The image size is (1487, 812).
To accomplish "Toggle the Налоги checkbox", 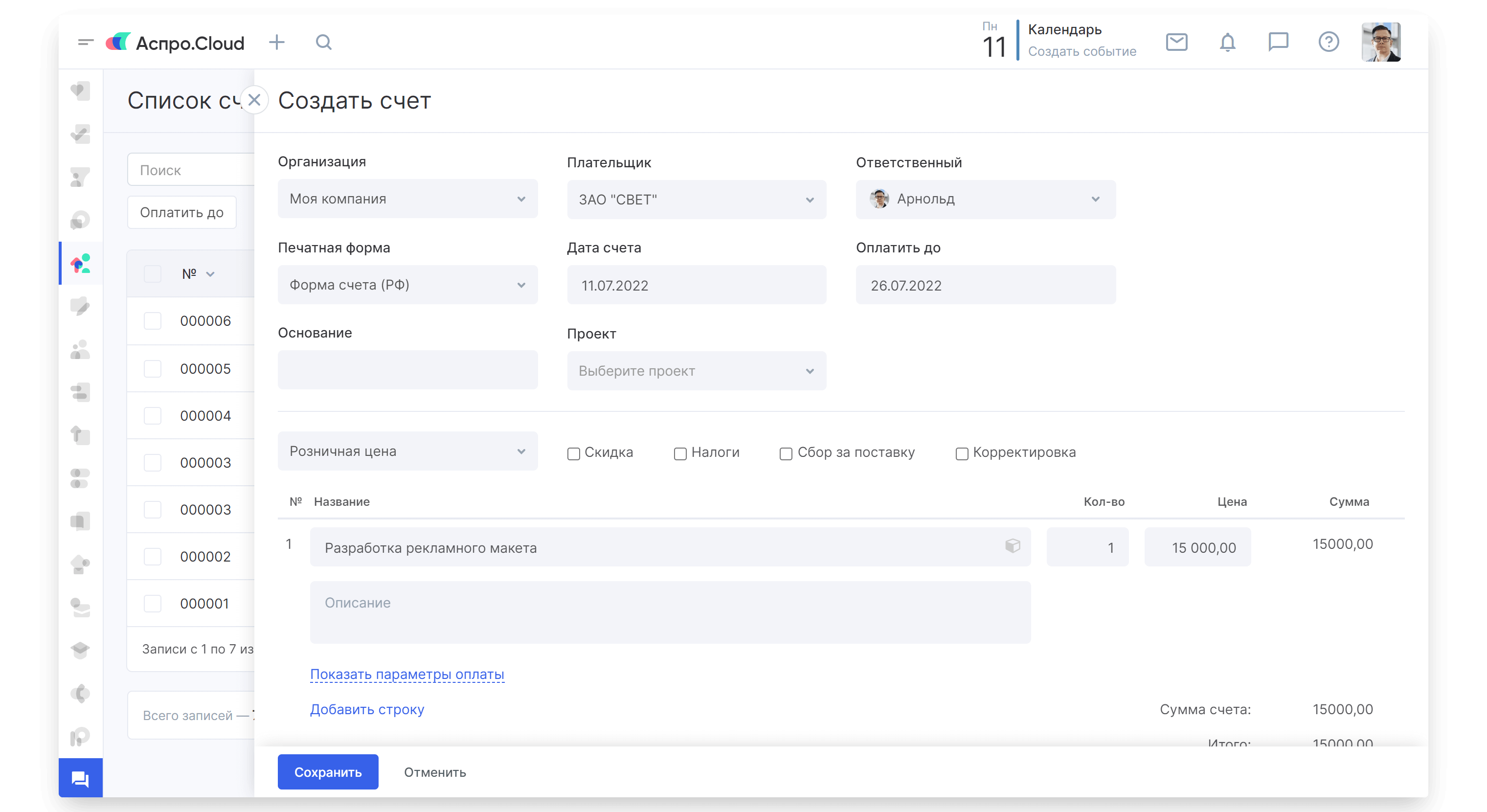I will coord(680,453).
